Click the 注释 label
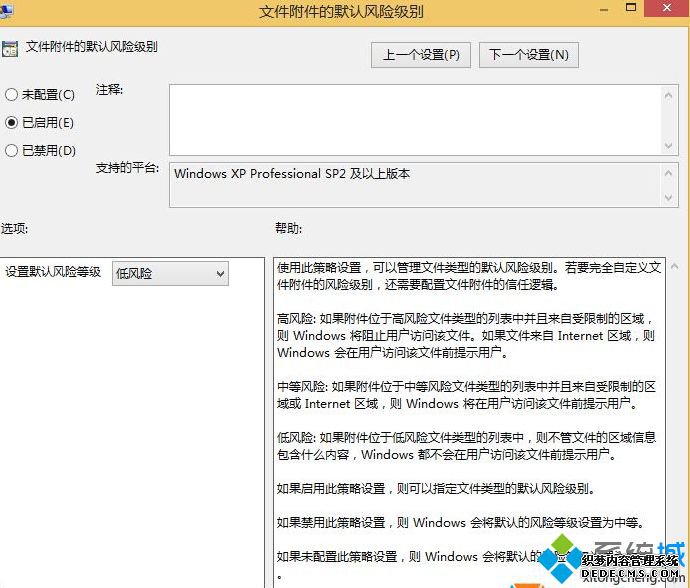 click(x=109, y=90)
